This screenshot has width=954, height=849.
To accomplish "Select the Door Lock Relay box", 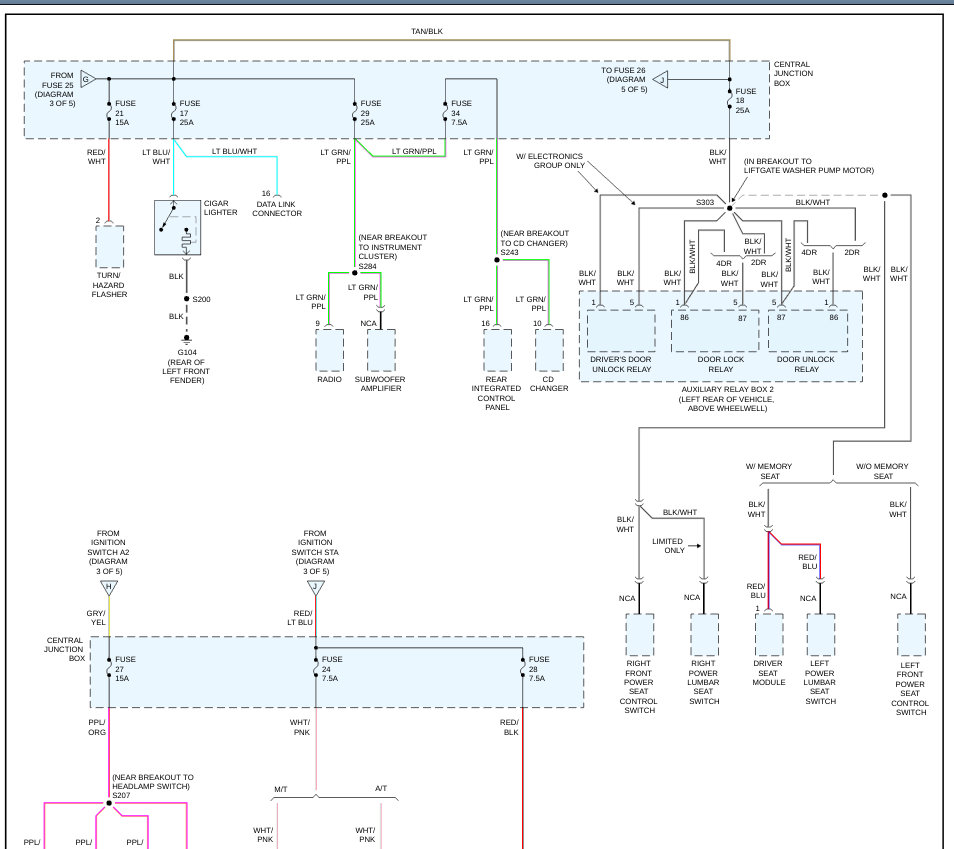I will coord(715,331).
